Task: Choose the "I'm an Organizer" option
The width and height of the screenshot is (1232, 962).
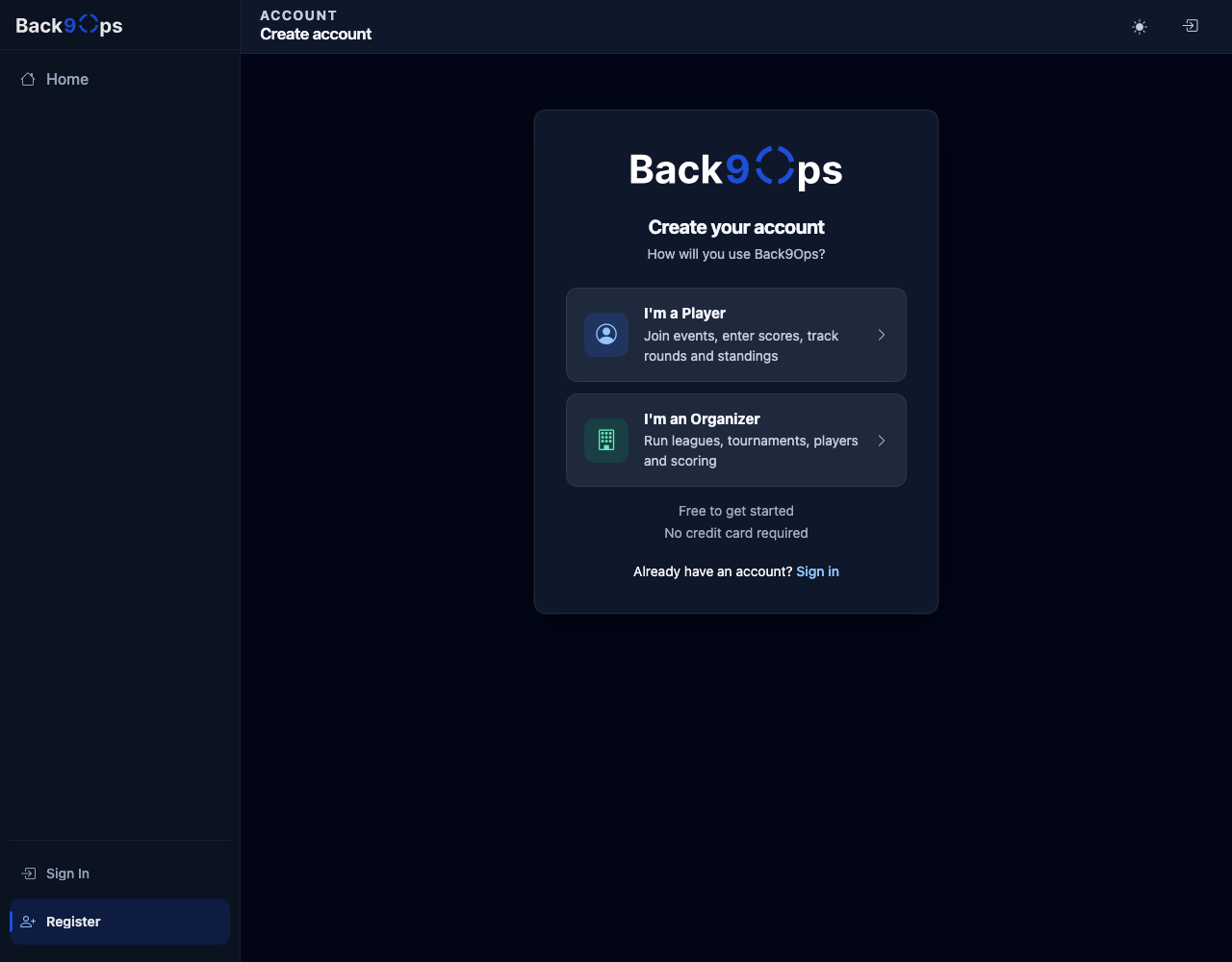Action: (x=736, y=440)
